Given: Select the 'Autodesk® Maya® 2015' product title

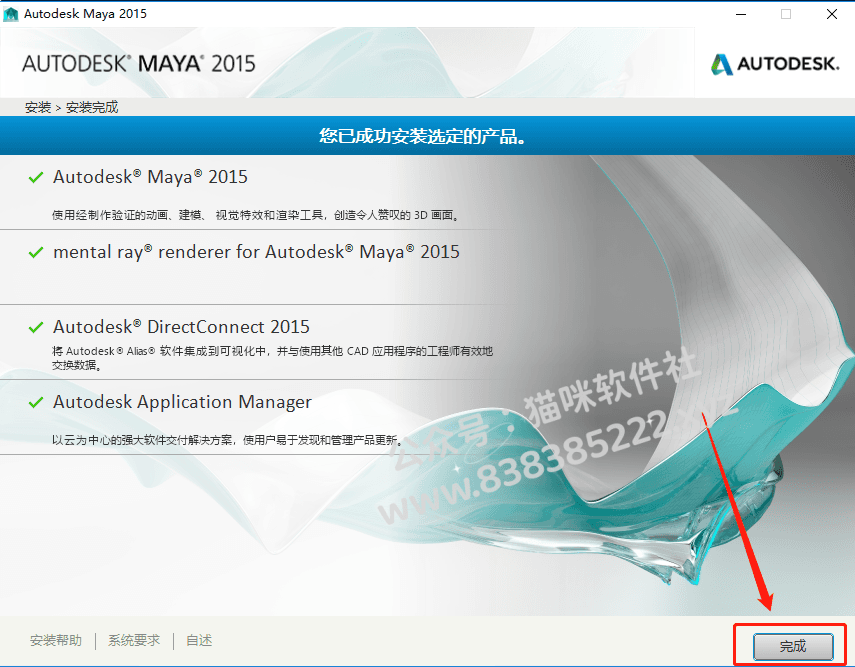Looking at the screenshot, I should (x=150, y=177).
